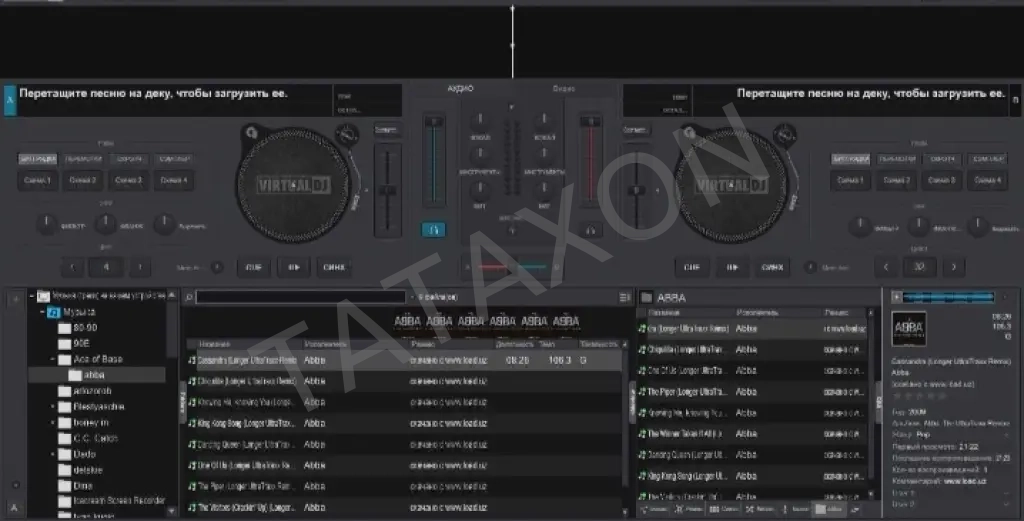Click СИНХ sync button on left deck
The width and height of the screenshot is (1024, 521).
click(x=334, y=267)
